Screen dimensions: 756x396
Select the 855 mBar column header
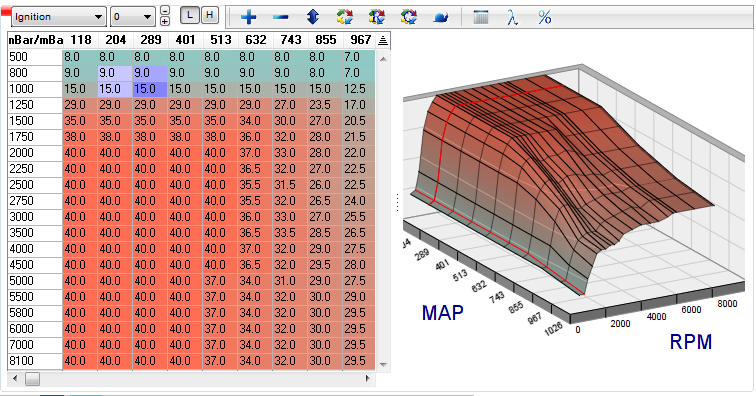pyautogui.click(x=325, y=40)
